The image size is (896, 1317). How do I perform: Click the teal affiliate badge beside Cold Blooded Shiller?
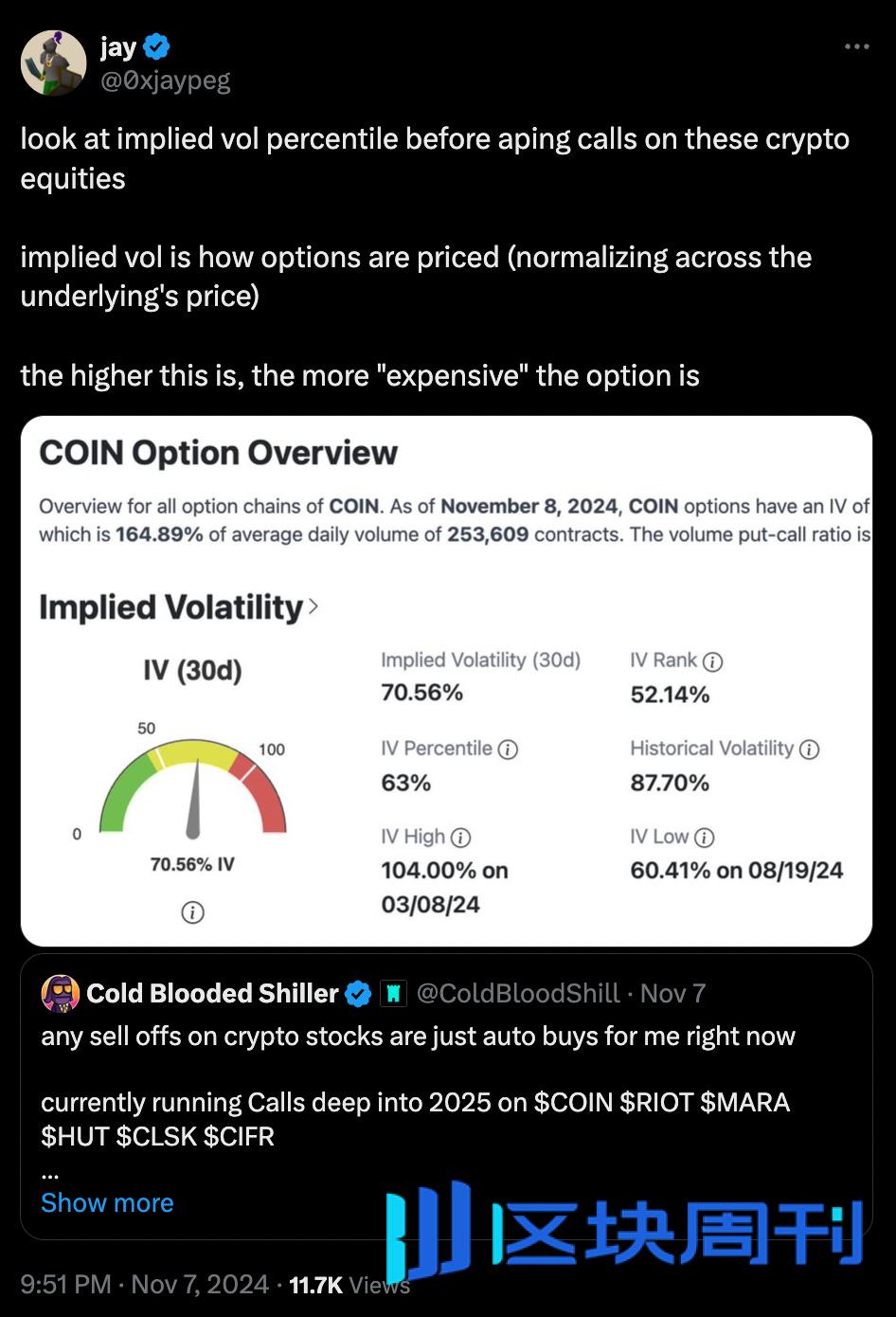click(392, 993)
